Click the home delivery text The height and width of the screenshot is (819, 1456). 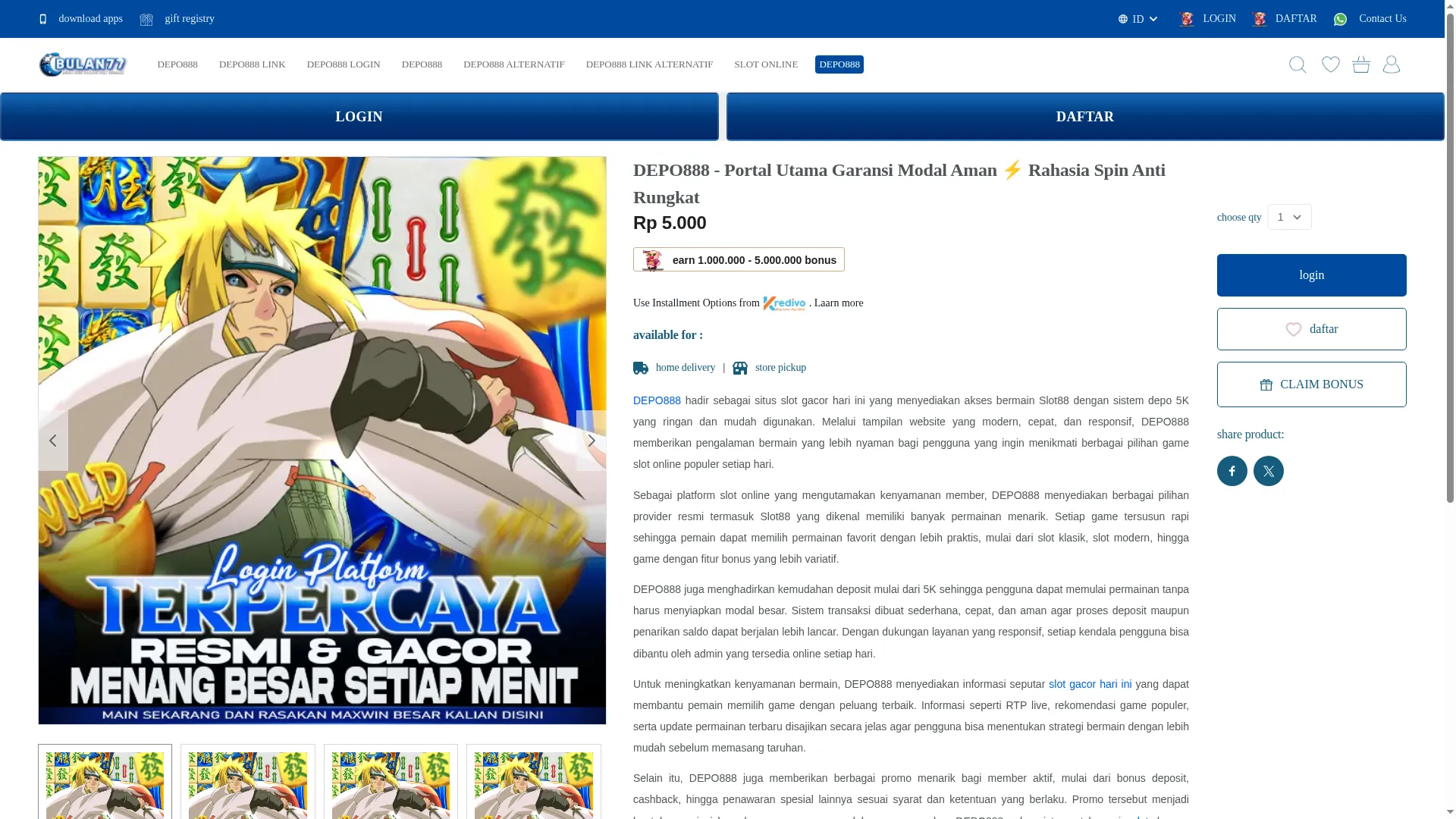[686, 368]
